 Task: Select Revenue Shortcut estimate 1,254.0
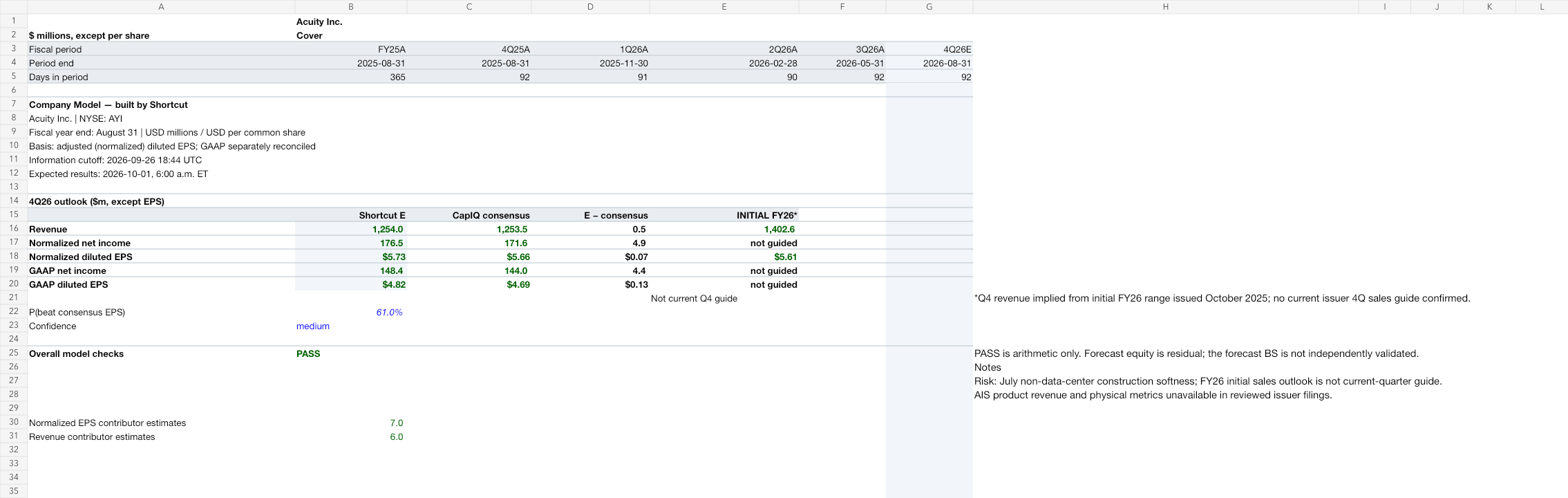click(x=351, y=229)
